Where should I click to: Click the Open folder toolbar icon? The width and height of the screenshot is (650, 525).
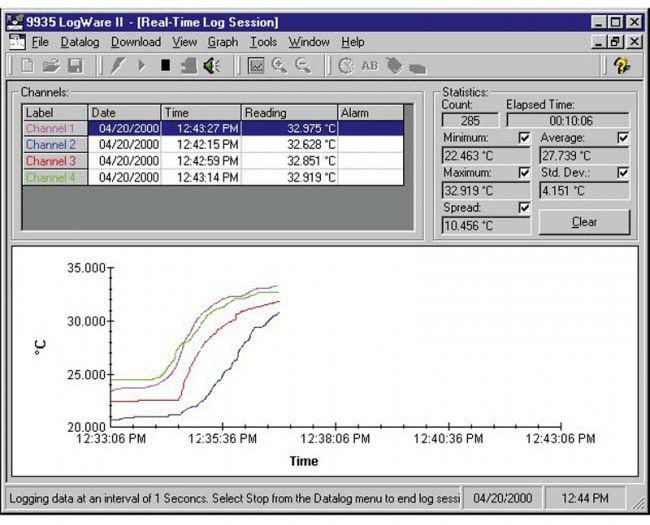coord(51,66)
